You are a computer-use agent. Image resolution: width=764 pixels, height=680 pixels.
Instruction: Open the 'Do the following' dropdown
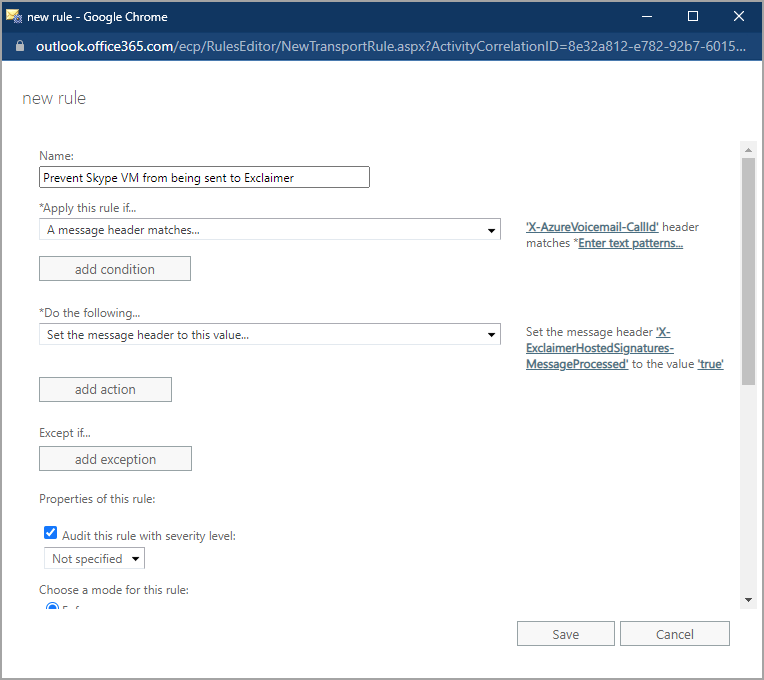coord(270,335)
